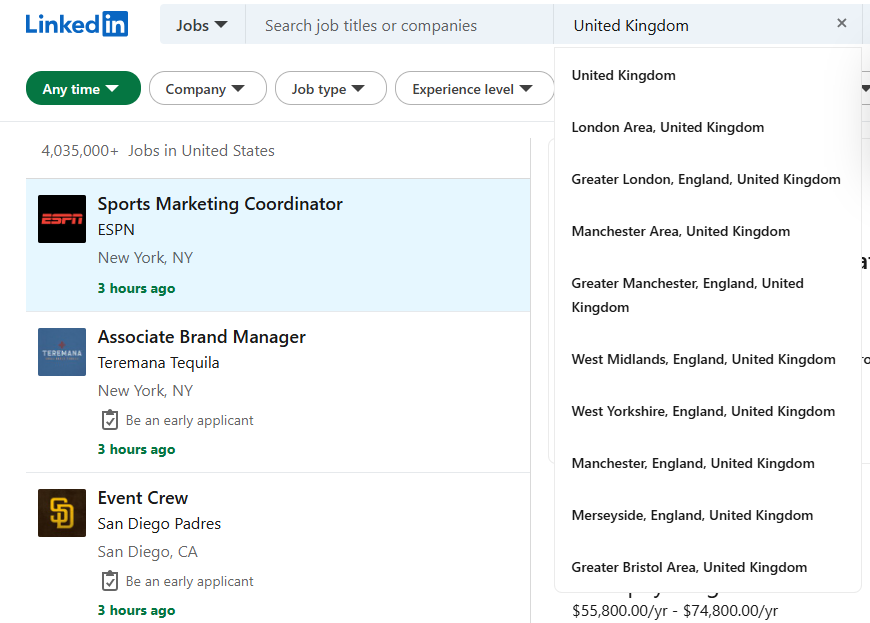Viewport: 870px width, 623px height.
Task: Click 'New York, NY' under ESPN
Action: (145, 258)
